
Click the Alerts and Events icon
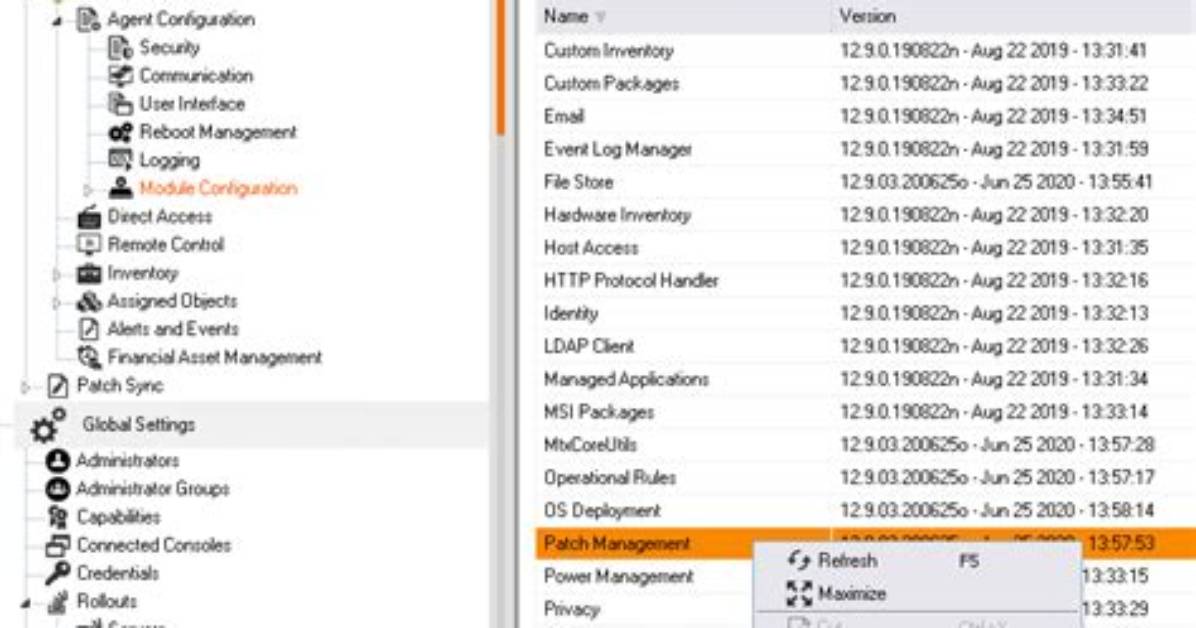(x=89, y=329)
